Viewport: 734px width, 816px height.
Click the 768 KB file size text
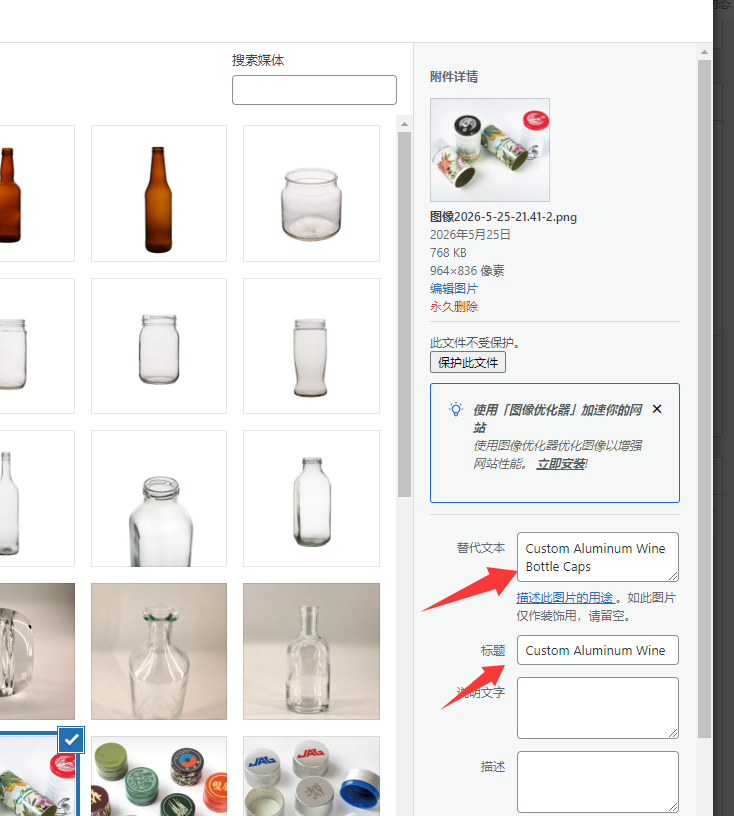point(448,253)
